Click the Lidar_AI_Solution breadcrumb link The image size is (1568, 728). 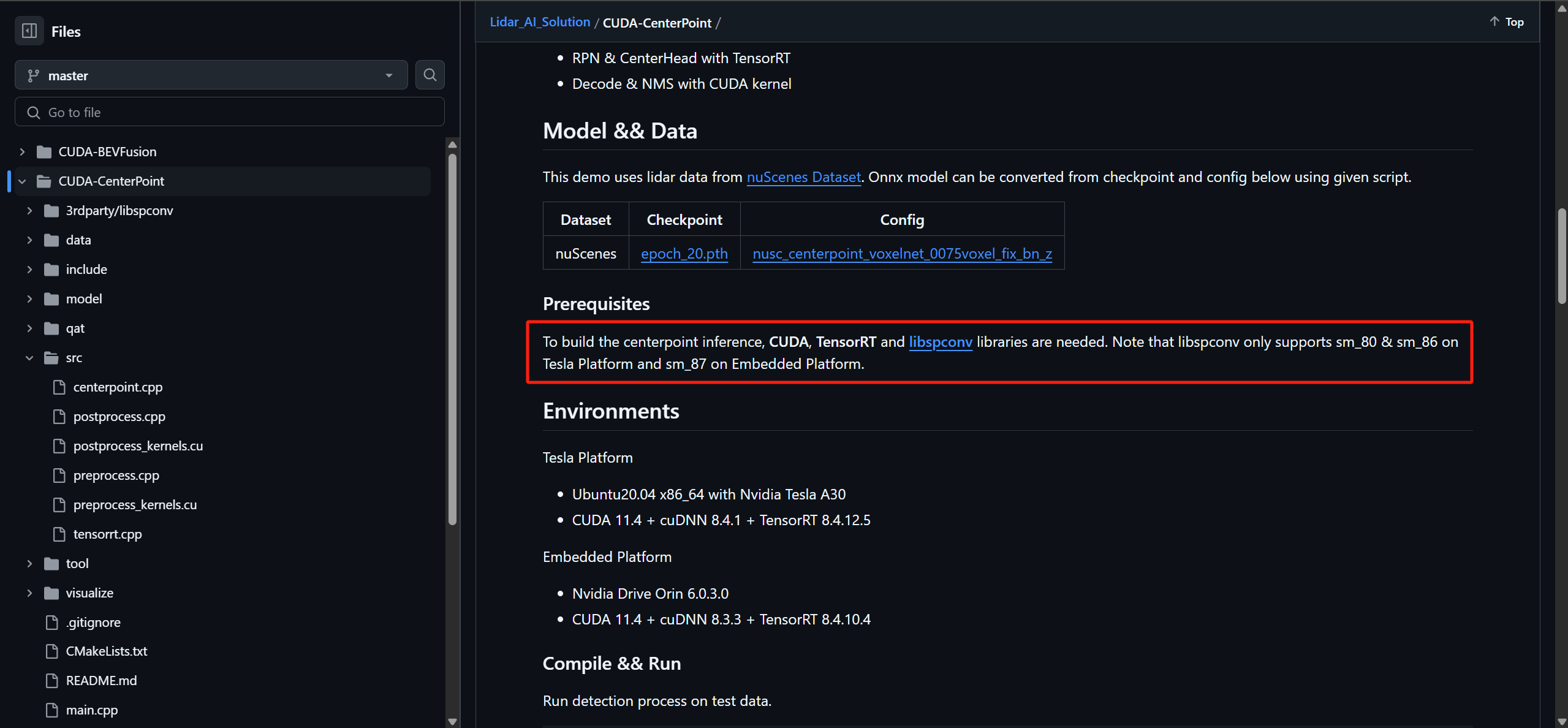[x=539, y=22]
